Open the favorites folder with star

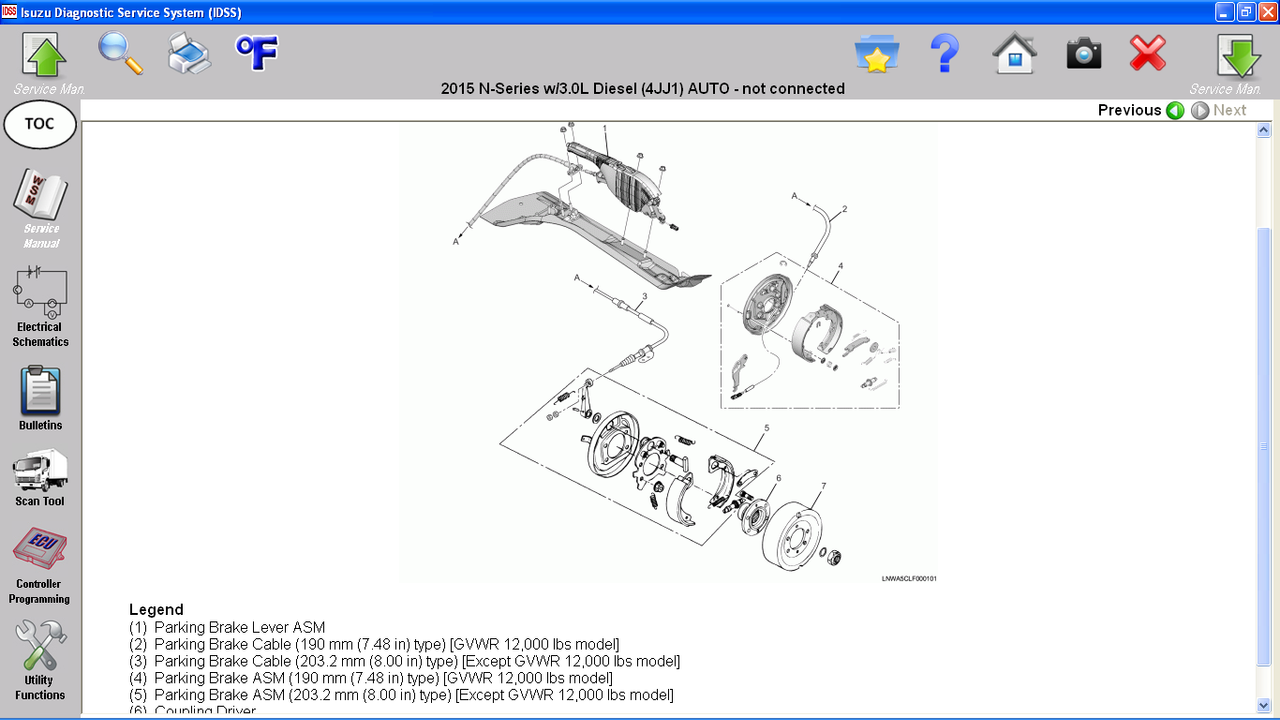coord(877,53)
